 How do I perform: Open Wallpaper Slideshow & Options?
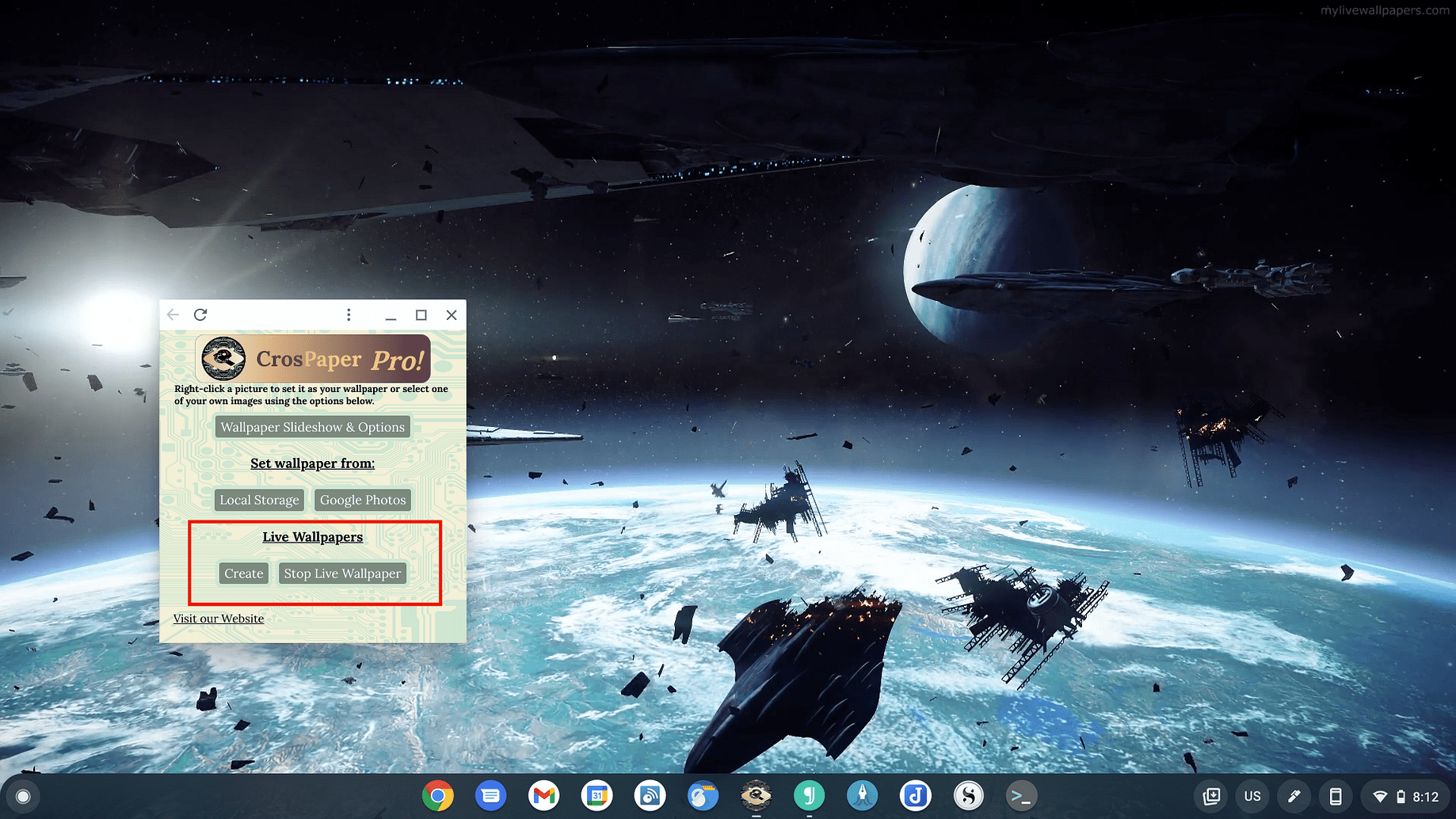(x=312, y=427)
